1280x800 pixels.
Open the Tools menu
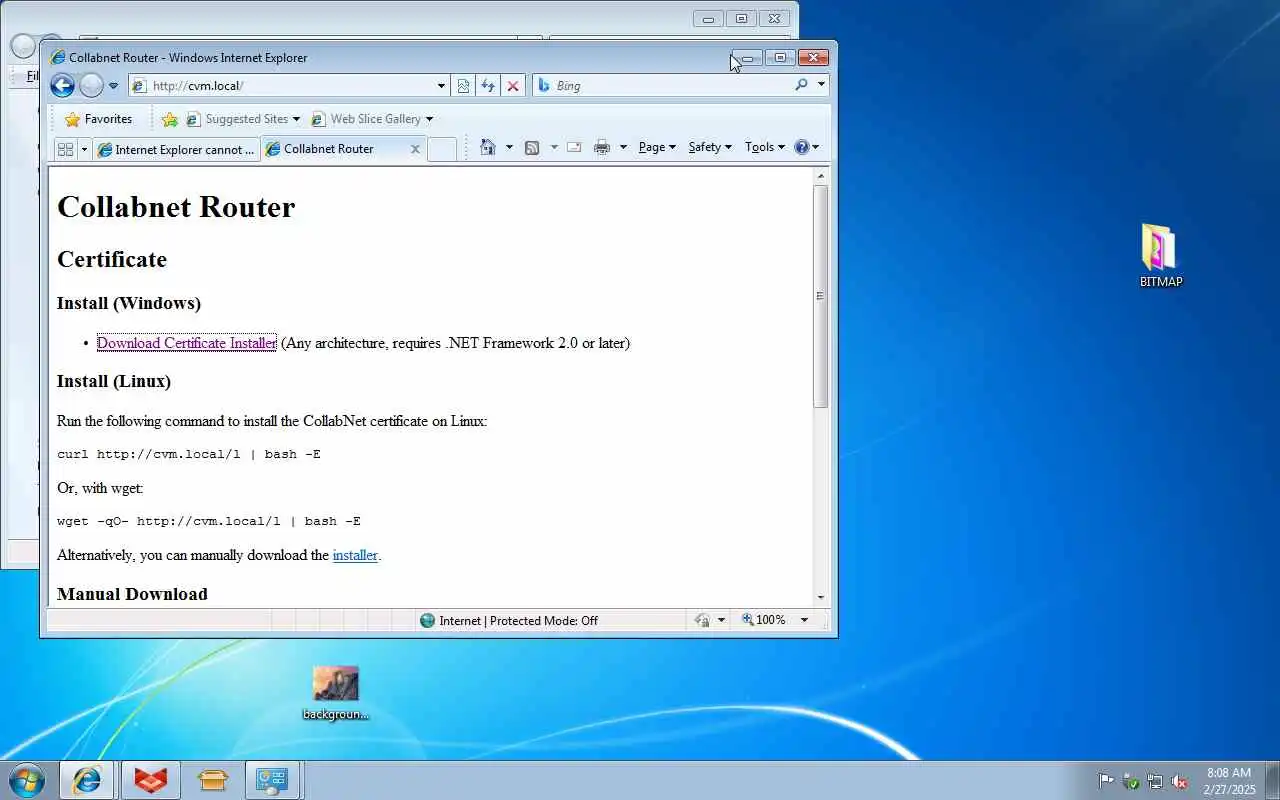pos(765,147)
